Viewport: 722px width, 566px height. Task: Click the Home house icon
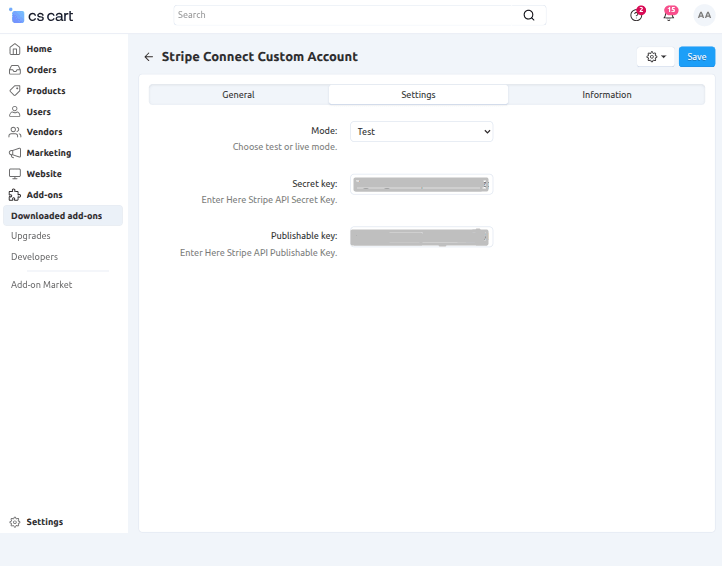coord(15,49)
